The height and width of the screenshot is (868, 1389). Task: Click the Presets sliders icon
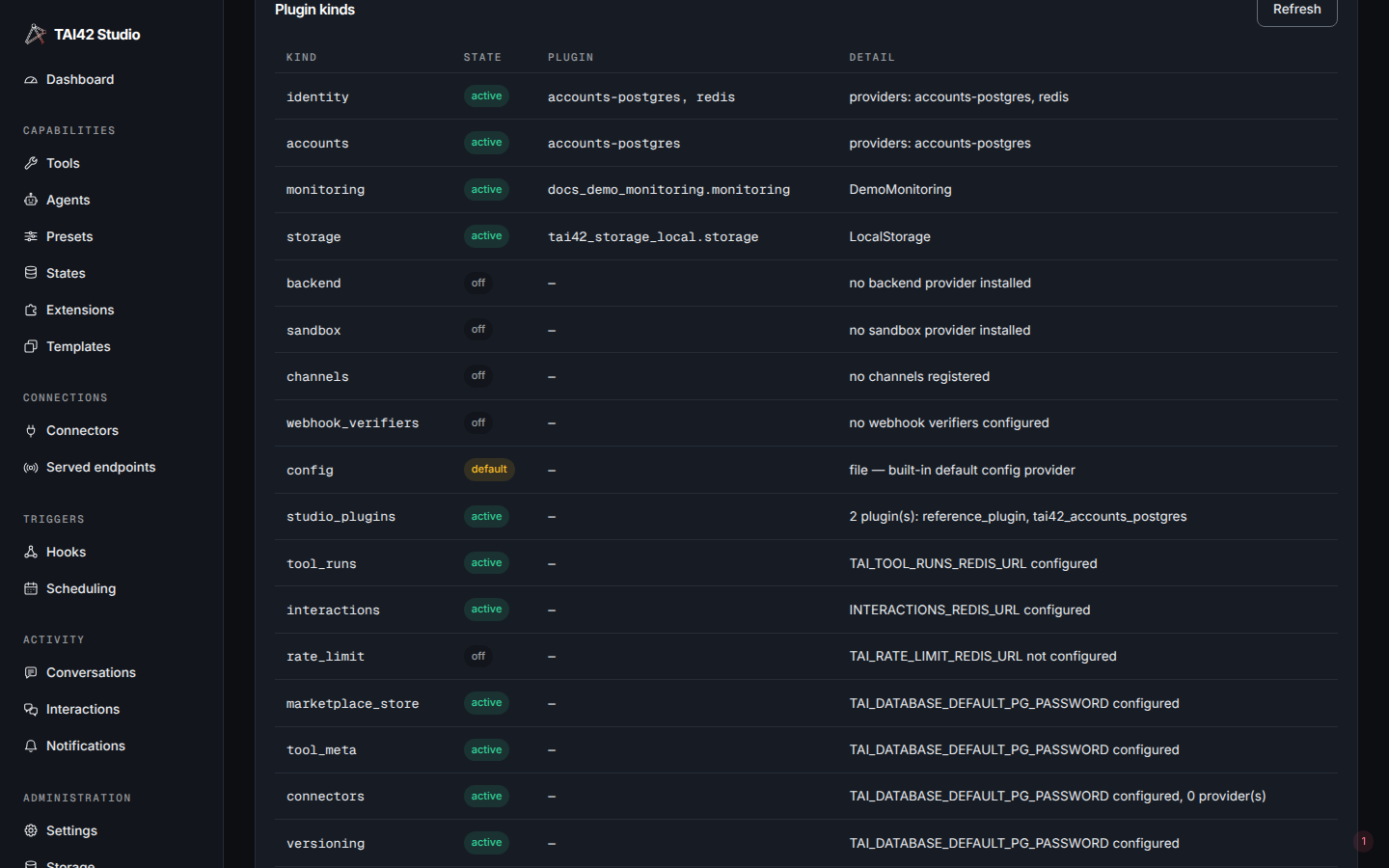point(31,237)
